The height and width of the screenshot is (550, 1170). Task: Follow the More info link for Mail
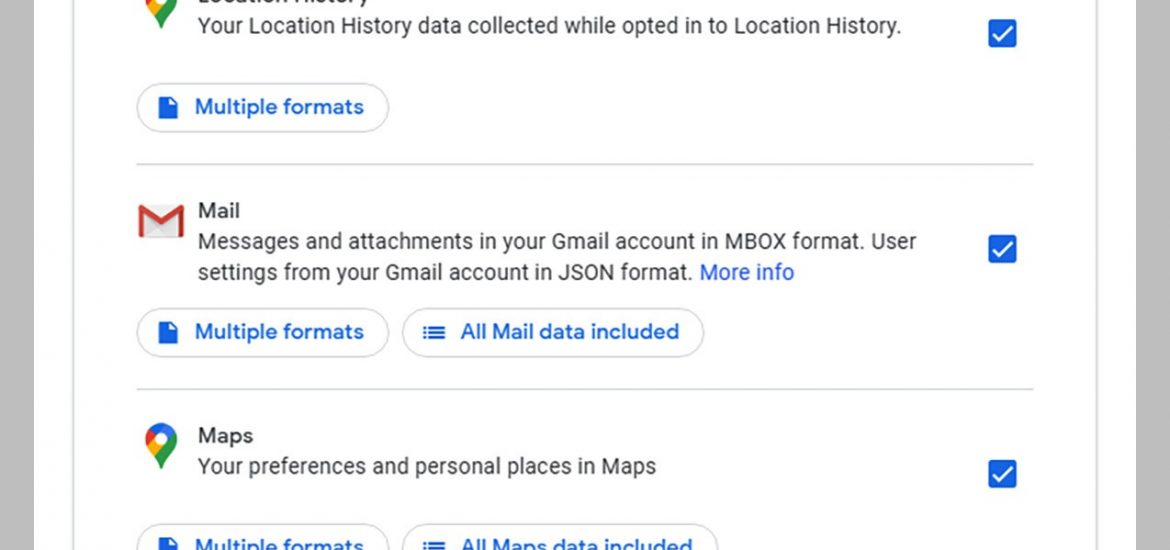click(747, 272)
